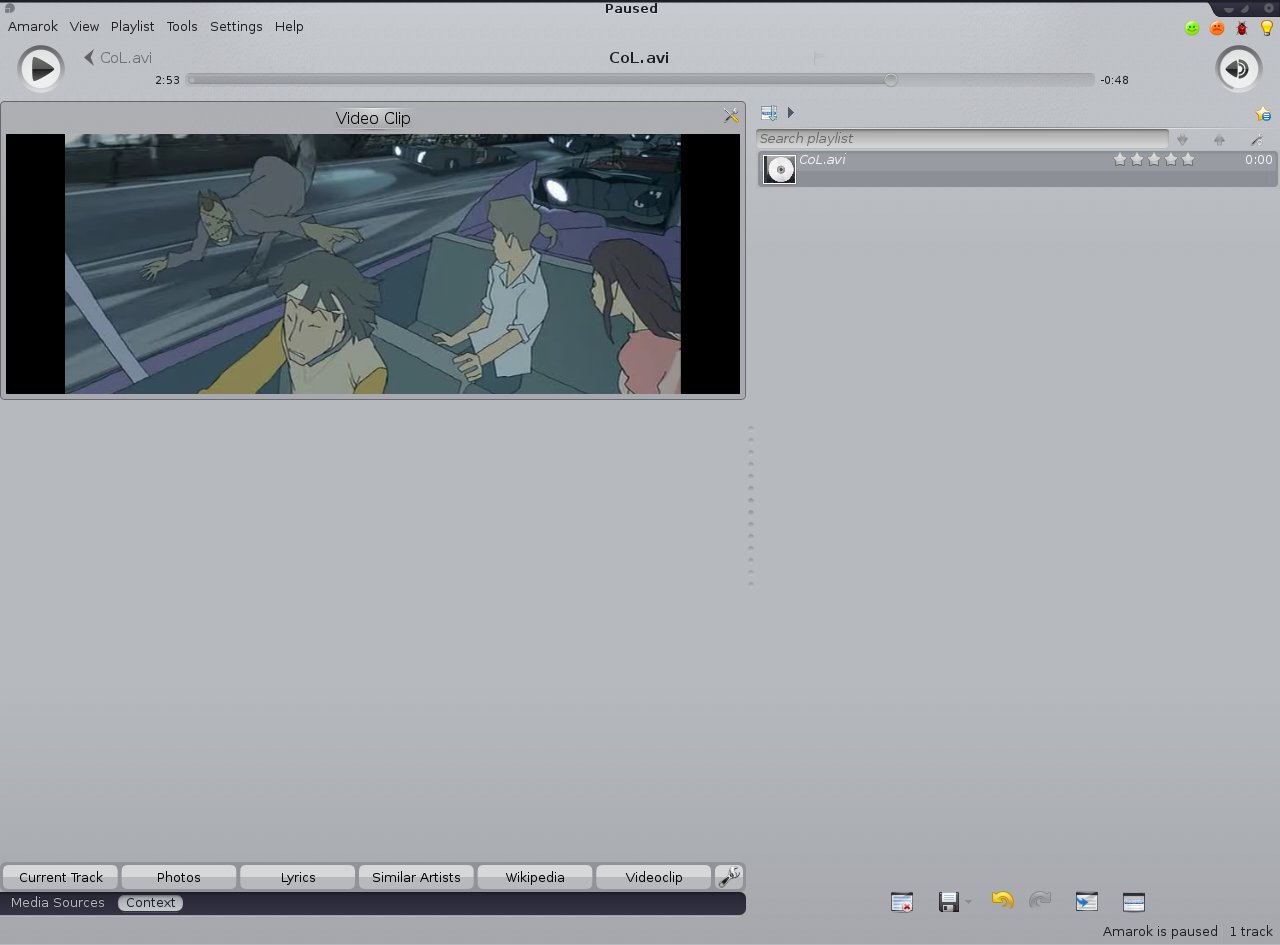Screen dimensions: 1280x945
Task: Click the green smiley like feedback icon
Action: [x=1192, y=28]
